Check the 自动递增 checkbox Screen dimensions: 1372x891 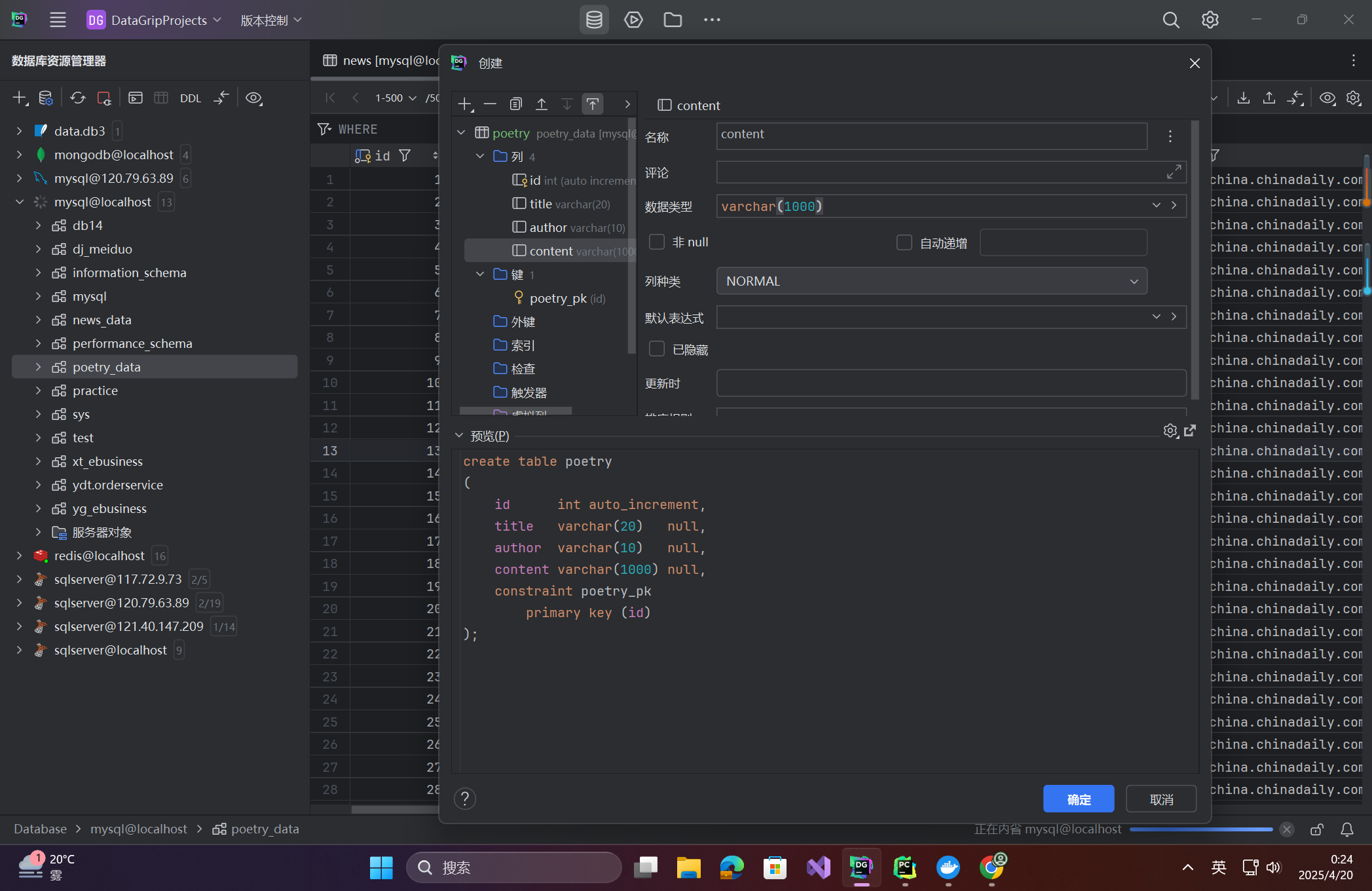904,243
